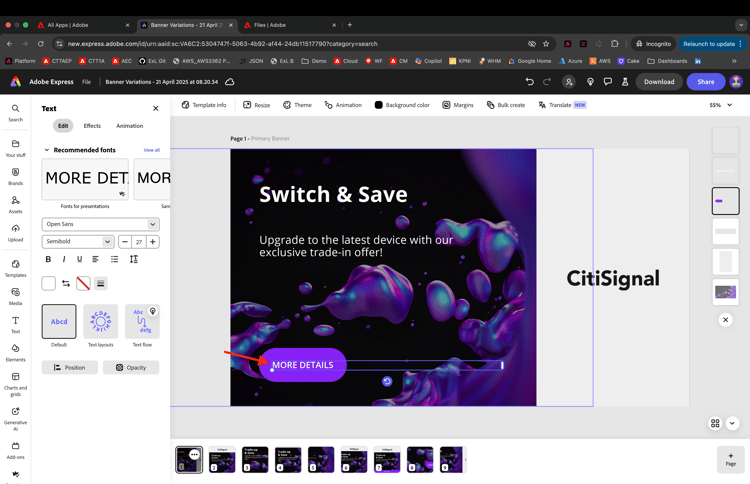Open Your stuff folder panel
The width and height of the screenshot is (750, 484).
(x=15, y=148)
